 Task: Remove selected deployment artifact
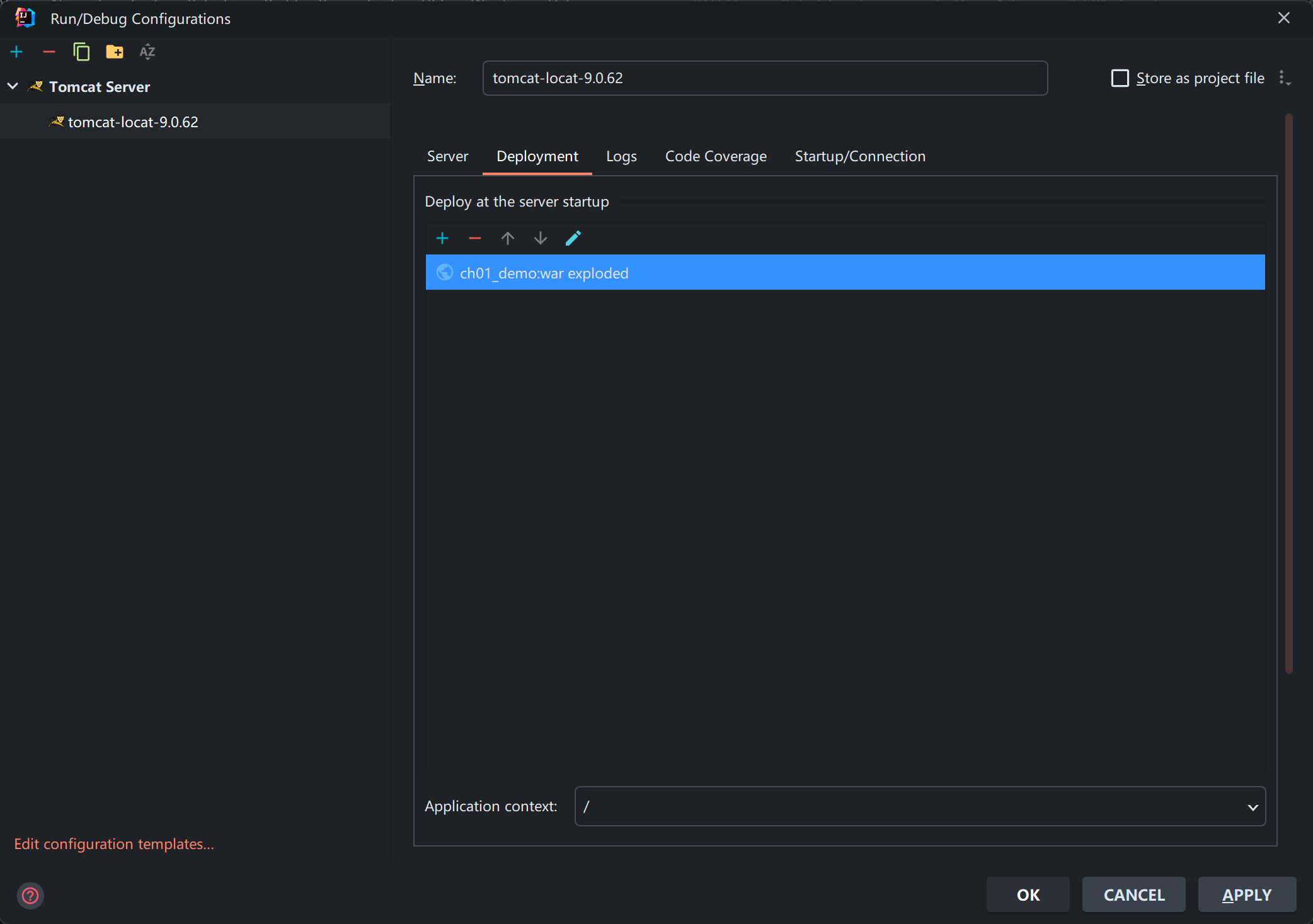coord(475,238)
